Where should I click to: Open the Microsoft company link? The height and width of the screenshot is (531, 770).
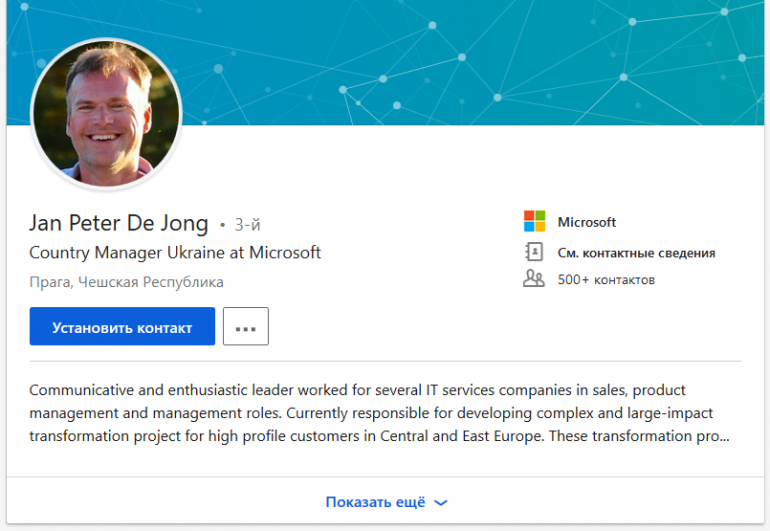pos(586,222)
